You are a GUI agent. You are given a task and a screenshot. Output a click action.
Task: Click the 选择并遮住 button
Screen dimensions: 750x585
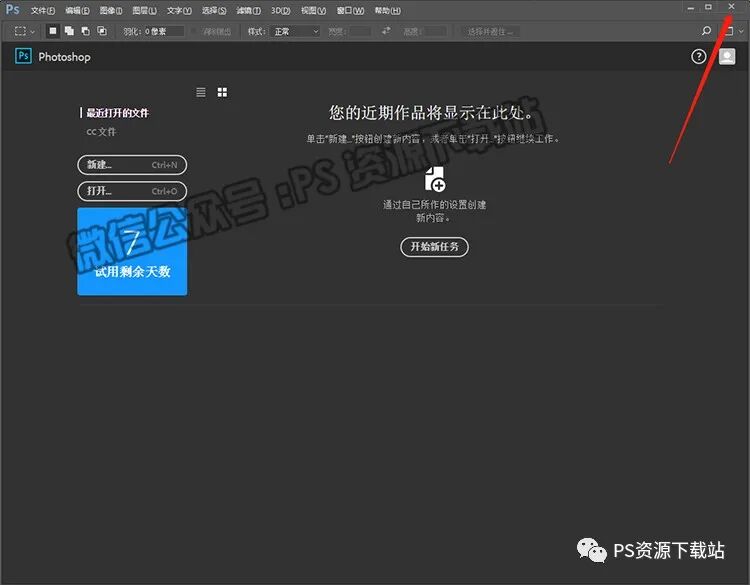coord(490,31)
